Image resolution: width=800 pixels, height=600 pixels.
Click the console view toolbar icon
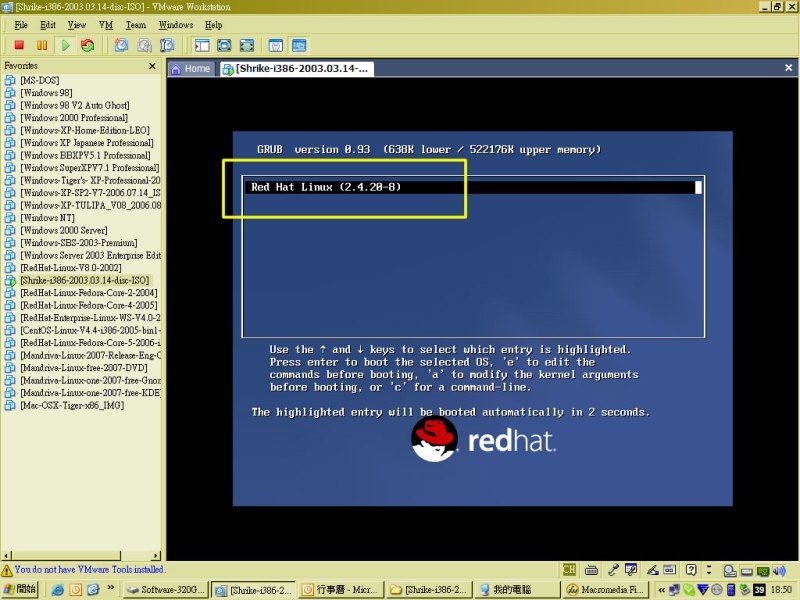tap(299, 45)
